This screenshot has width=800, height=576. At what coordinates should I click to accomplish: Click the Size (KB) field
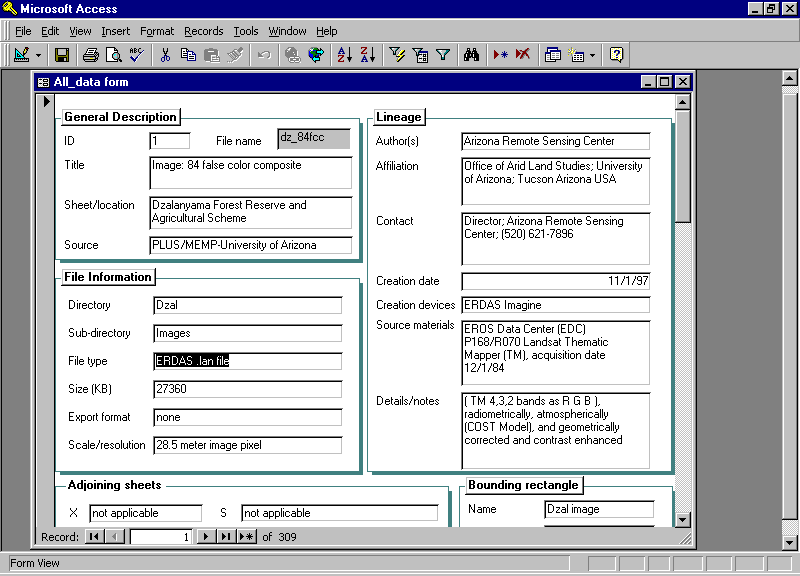pyautogui.click(x=247, y=389)
